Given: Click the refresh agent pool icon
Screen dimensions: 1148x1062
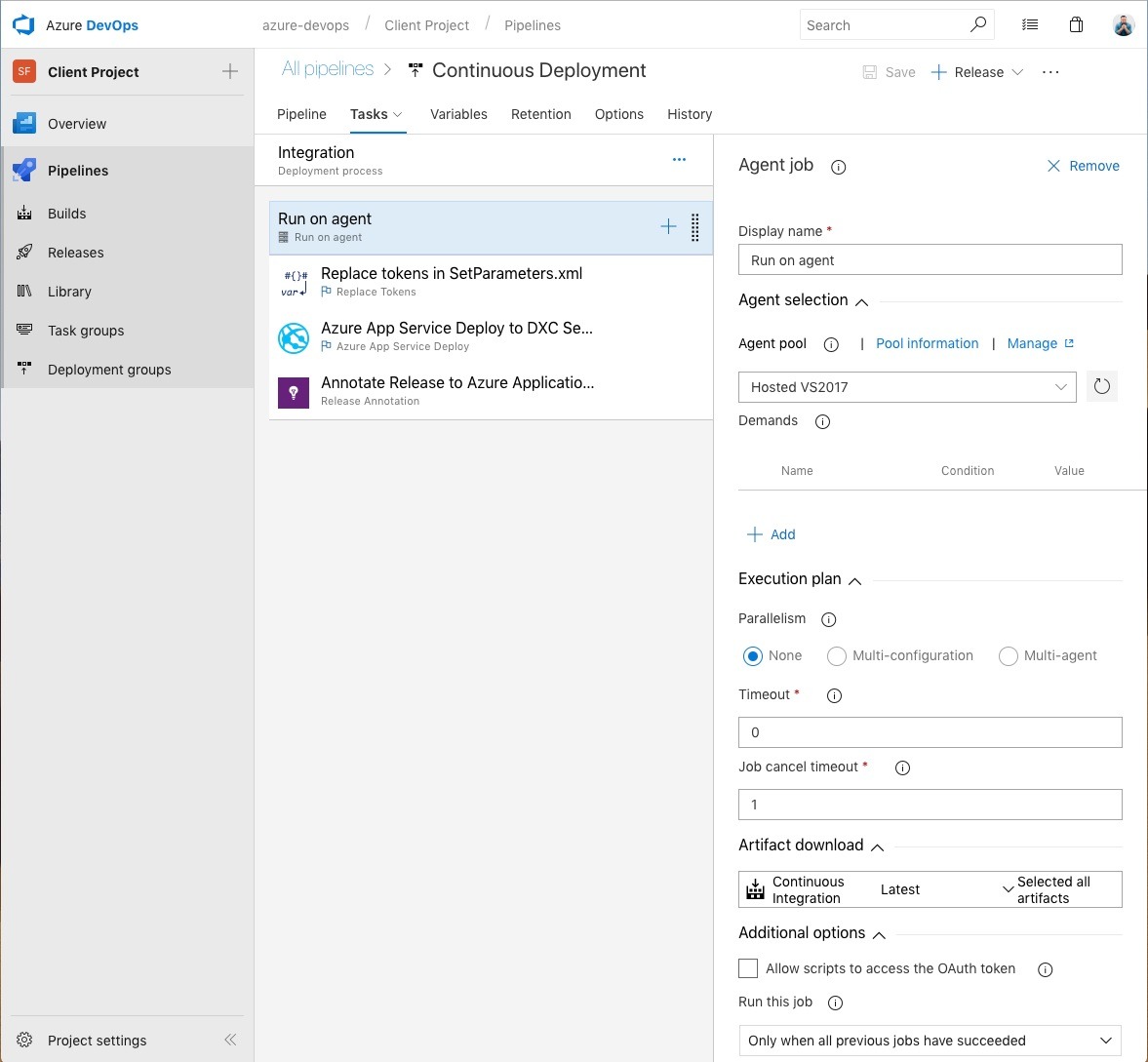Looking at the screenshot, I should coord(1101,387).
